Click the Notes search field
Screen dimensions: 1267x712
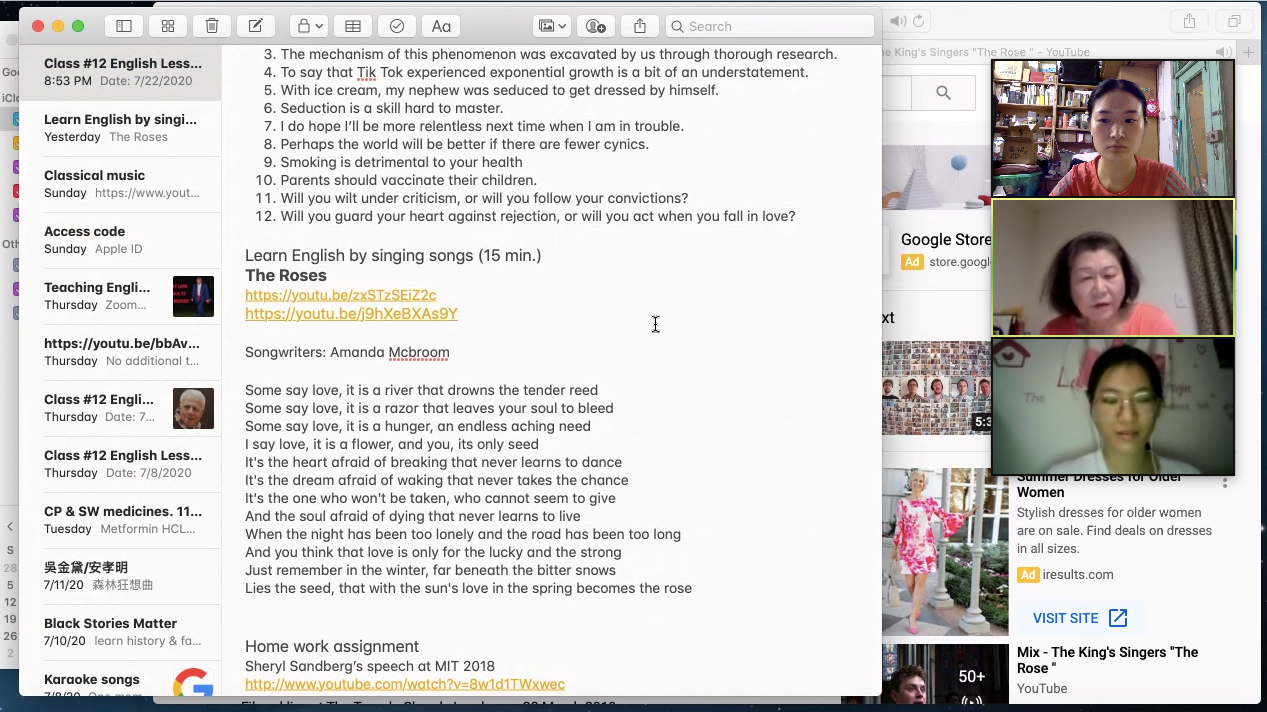point(769,26)
